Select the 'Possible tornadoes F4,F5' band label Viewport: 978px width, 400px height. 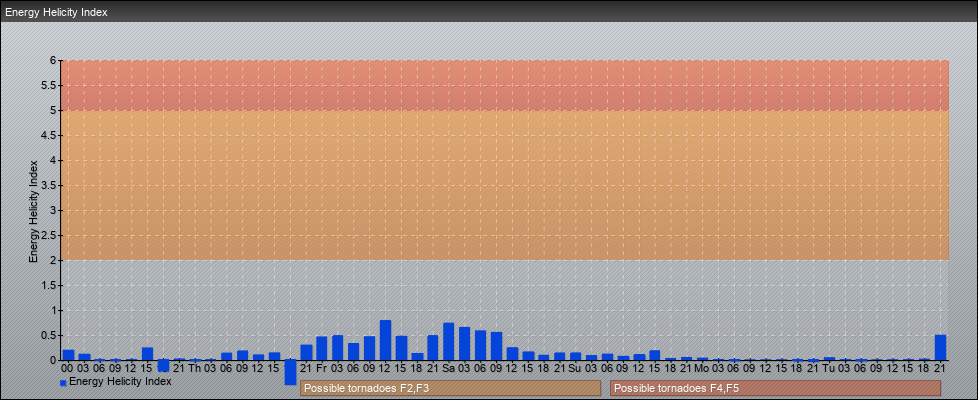click(775, 388)
